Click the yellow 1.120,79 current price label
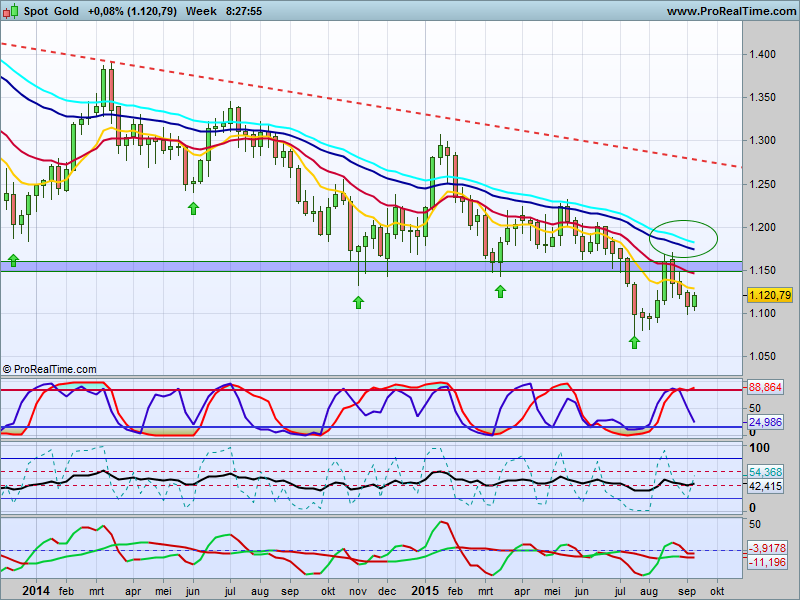 click(x=770, y=295)
